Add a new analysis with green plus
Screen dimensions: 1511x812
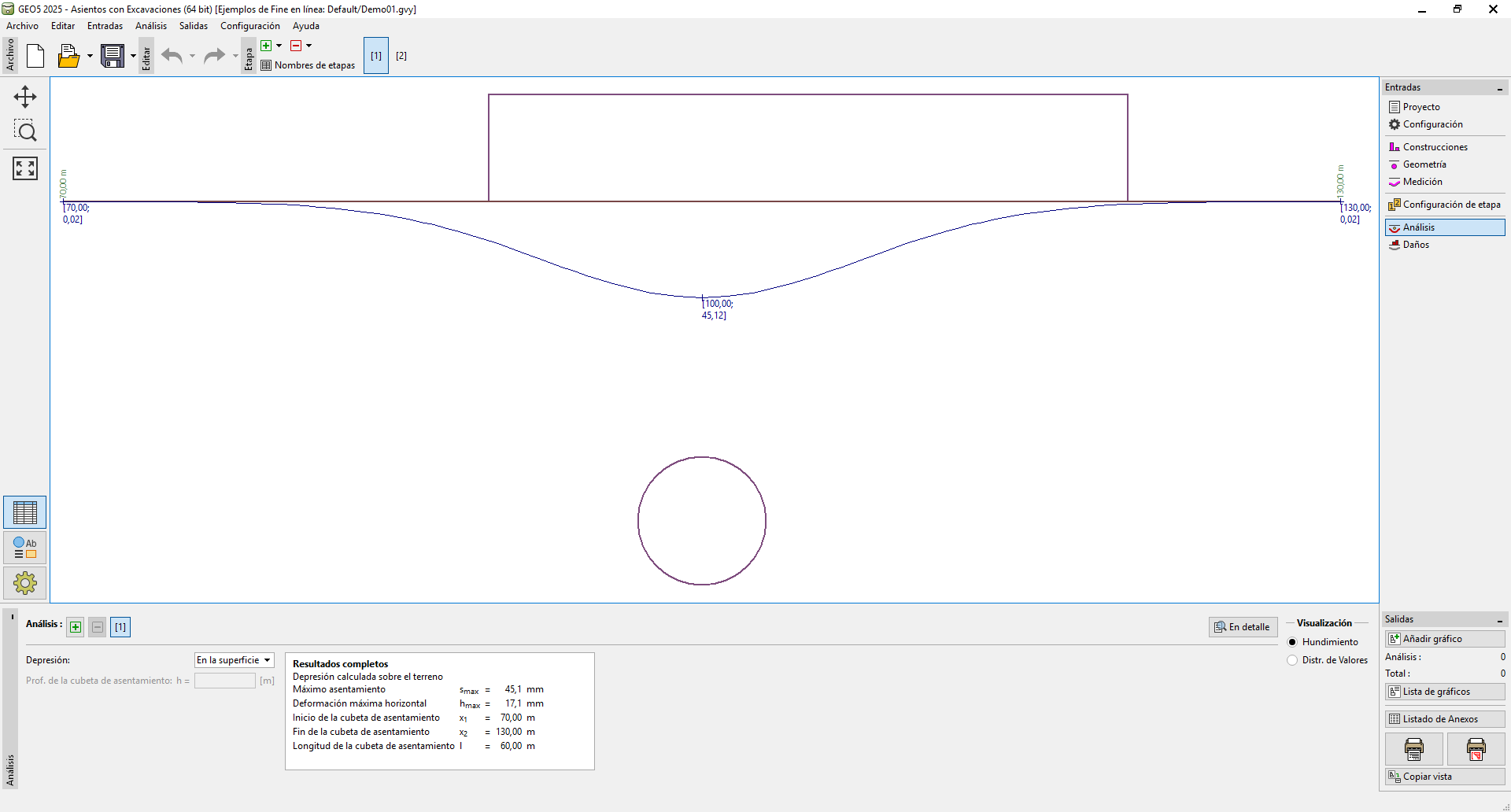76,627
